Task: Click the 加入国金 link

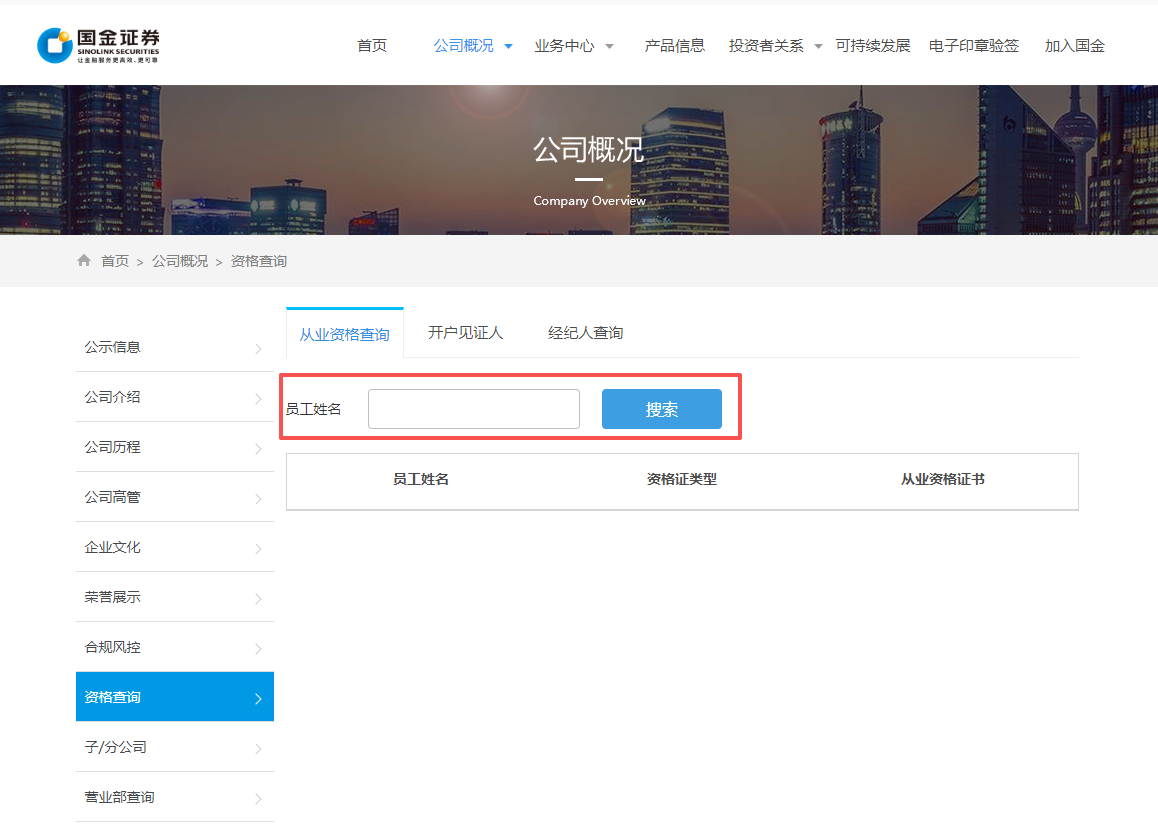Action: 1074,45
